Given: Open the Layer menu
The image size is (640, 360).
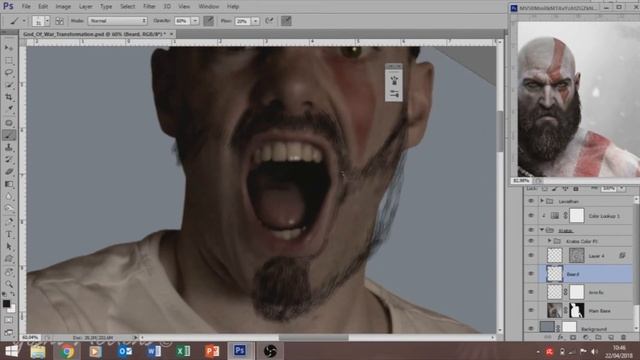Looking at the screenshot, I should 85,7.
